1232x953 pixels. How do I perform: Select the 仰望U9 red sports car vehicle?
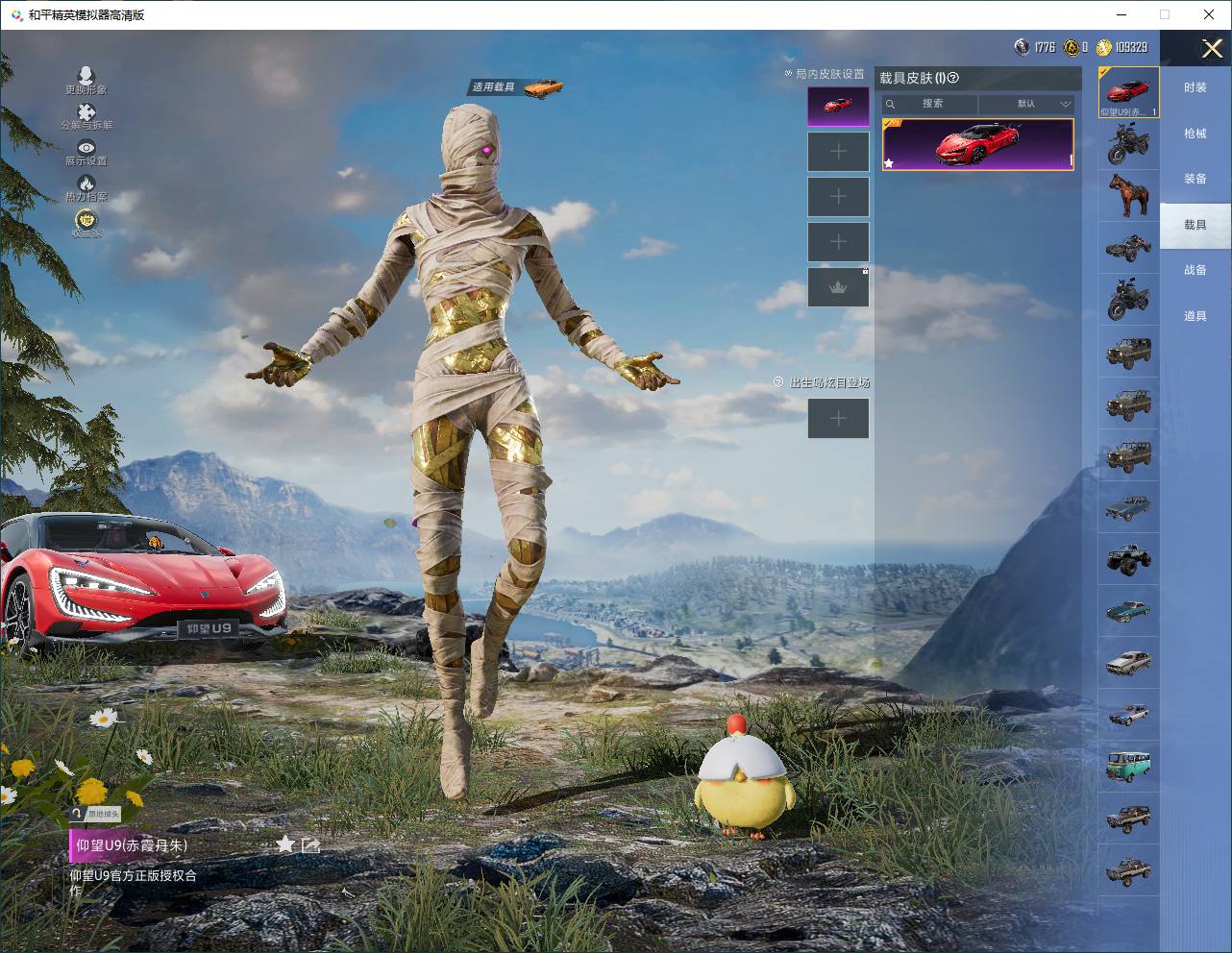tap(1128, 92)
